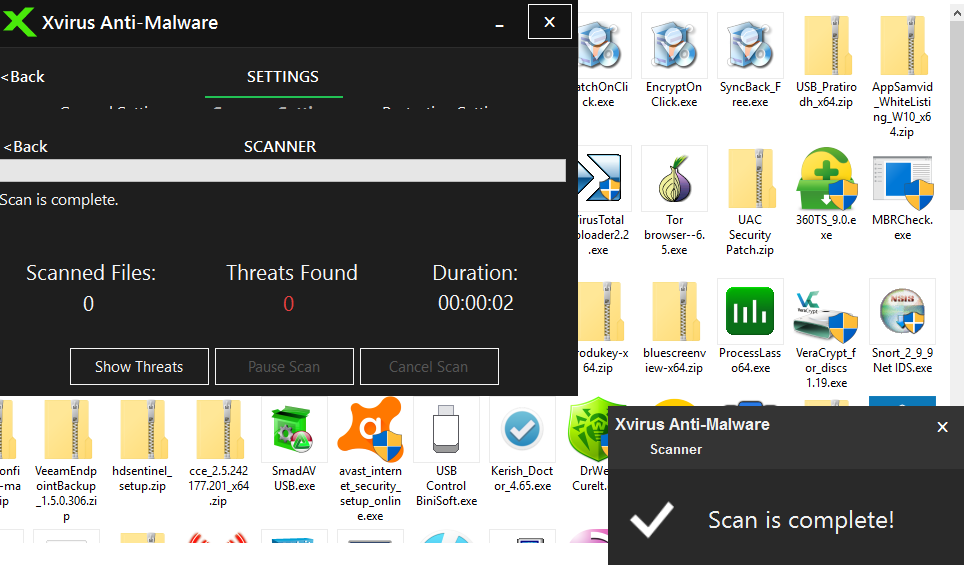Select AppSamvid_WhiteListing_W10_x64.zip archive

pyautogui.click(x=903, y=45)
